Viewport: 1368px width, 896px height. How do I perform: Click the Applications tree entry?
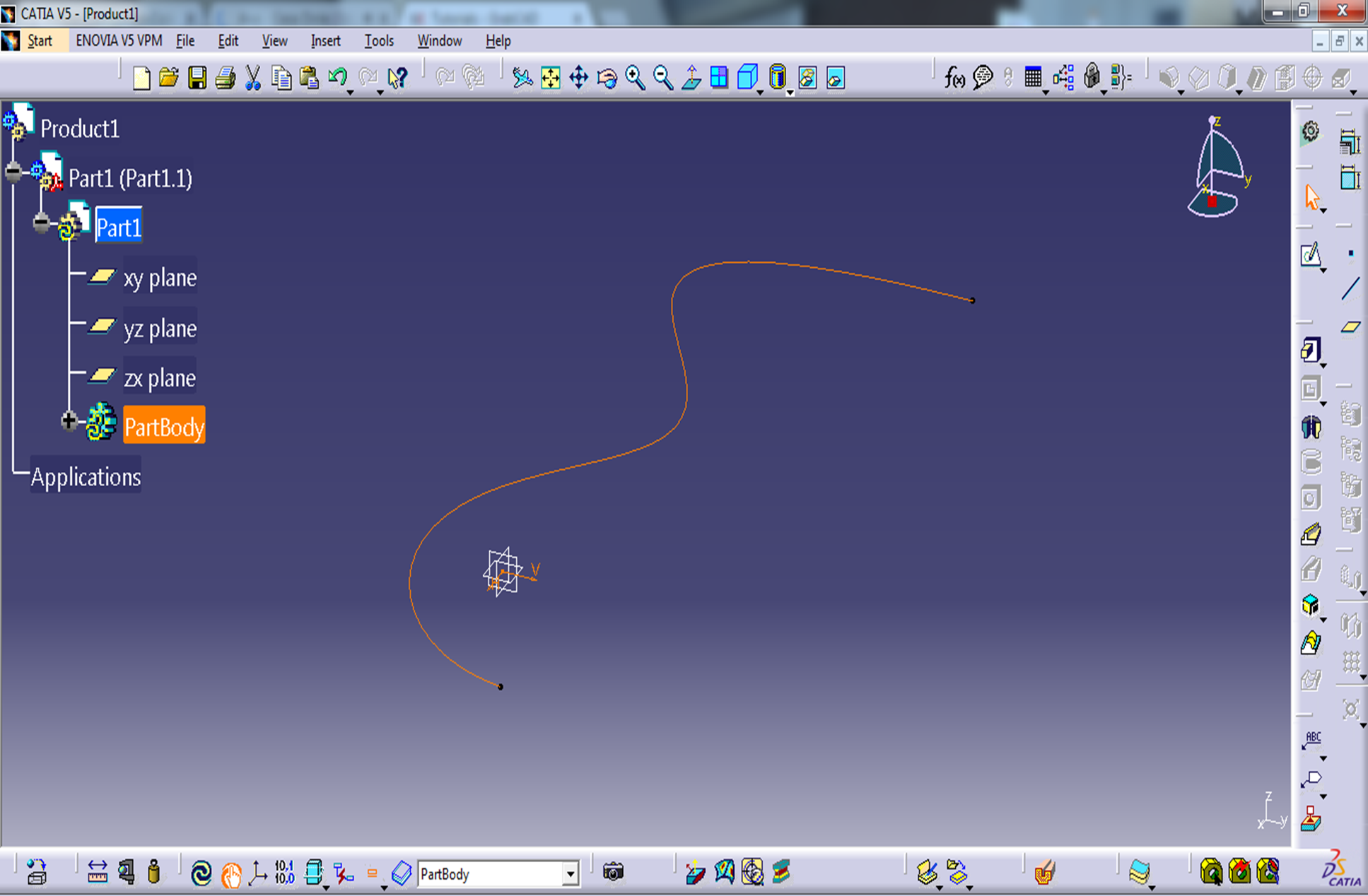[x=86, y=478]
